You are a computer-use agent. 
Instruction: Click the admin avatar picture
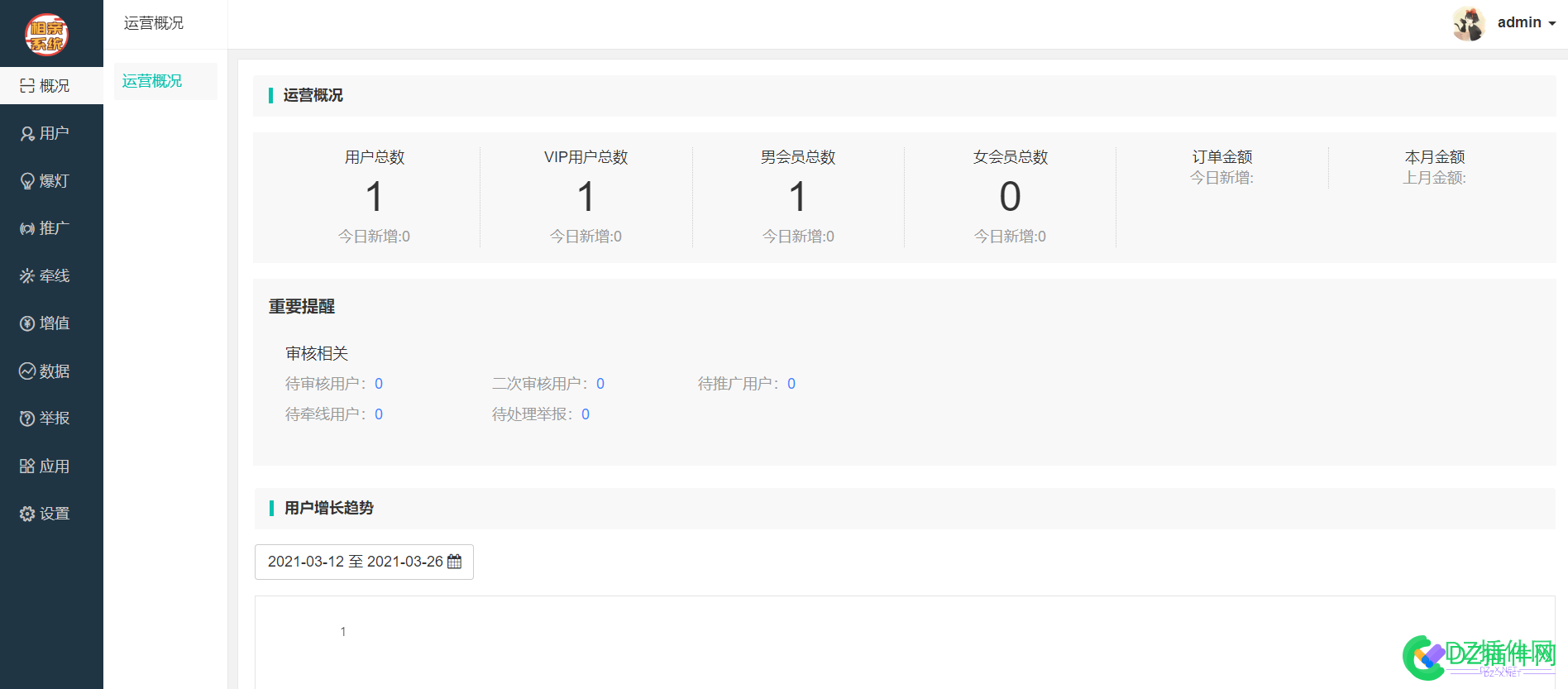1469,23
